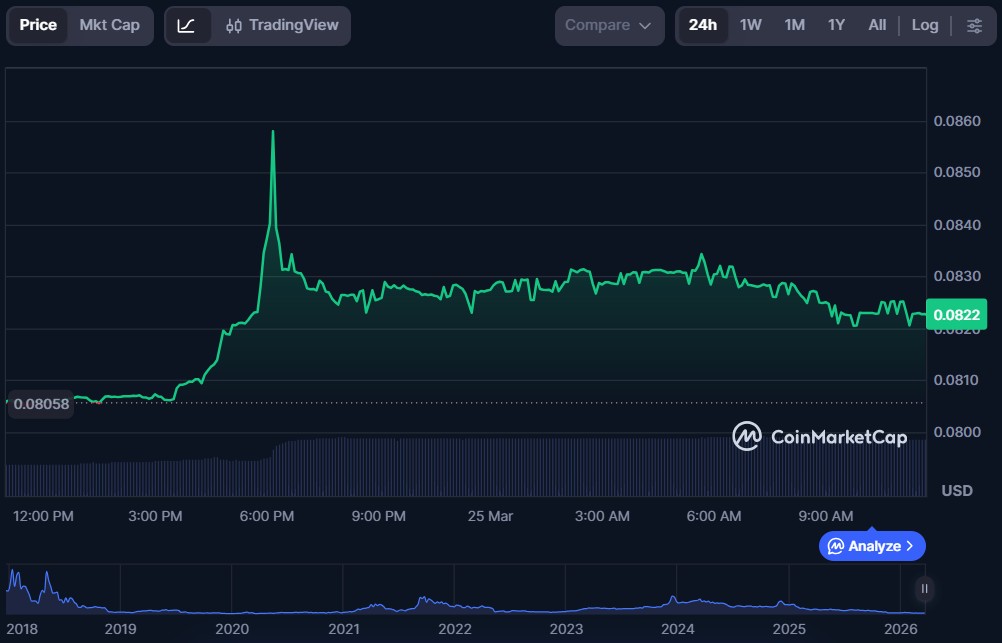The height and width of the screenshot is (643, 1002).
Task: Switch to TradingView candlestick chart
Action: pos(282,25)
